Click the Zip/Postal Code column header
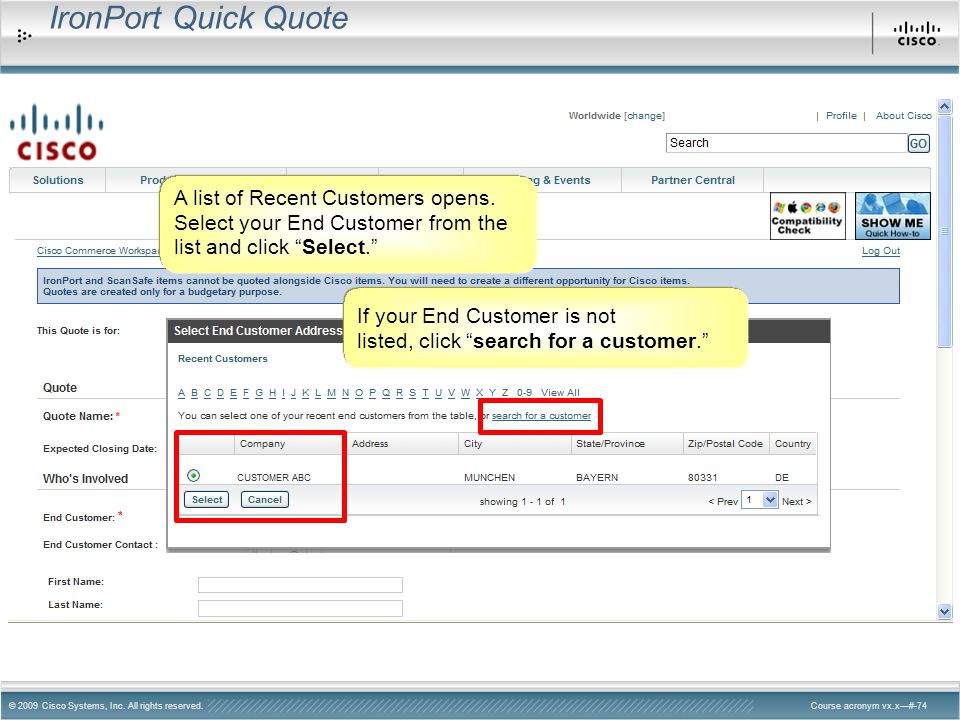The width and height of the screenshot is (960, 720). click(x=725, y=443)
